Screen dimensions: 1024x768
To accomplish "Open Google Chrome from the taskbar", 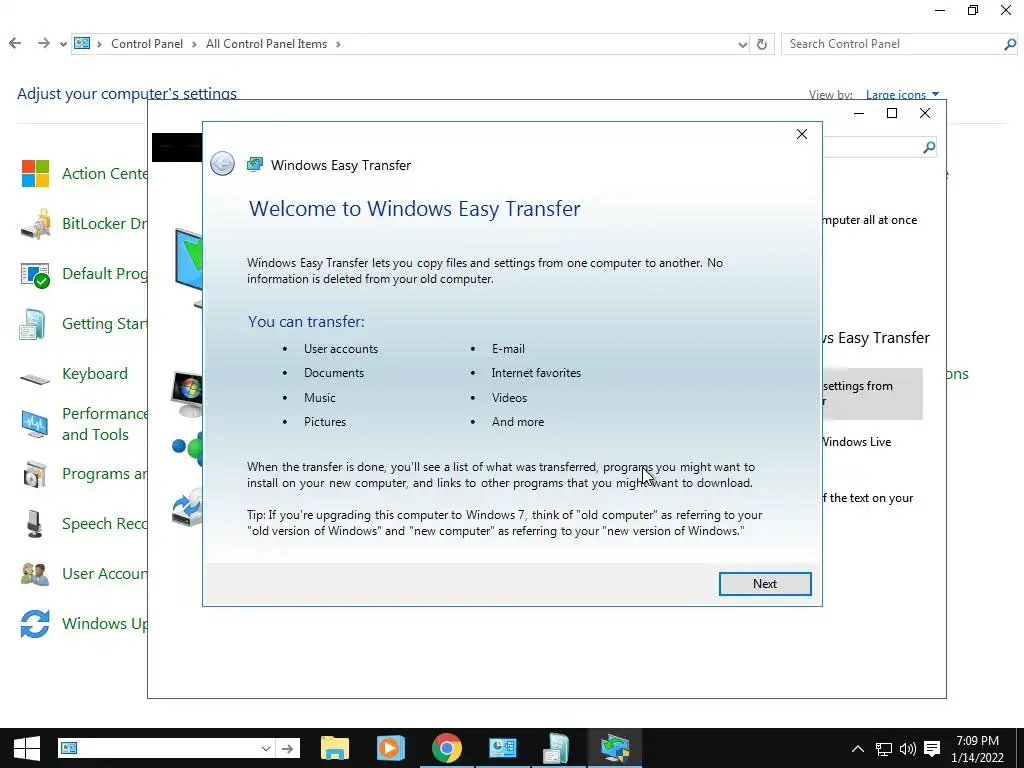I will [x=447, y=748].
